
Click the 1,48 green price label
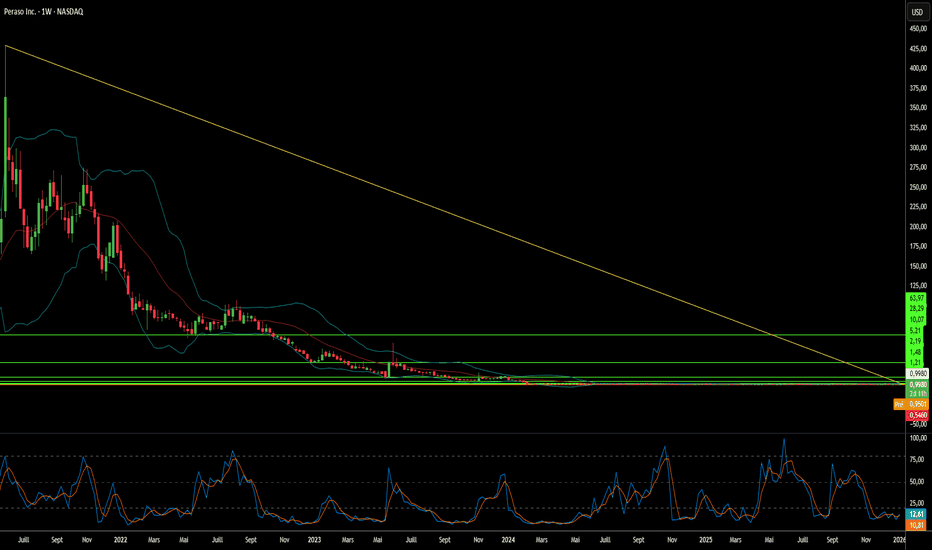[x=915, y=351]
